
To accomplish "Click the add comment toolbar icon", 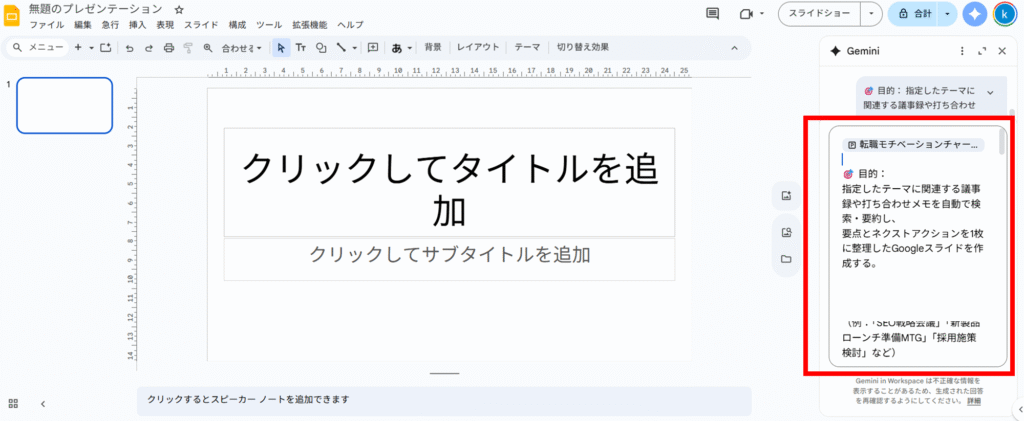I will [x=372, y=47].
